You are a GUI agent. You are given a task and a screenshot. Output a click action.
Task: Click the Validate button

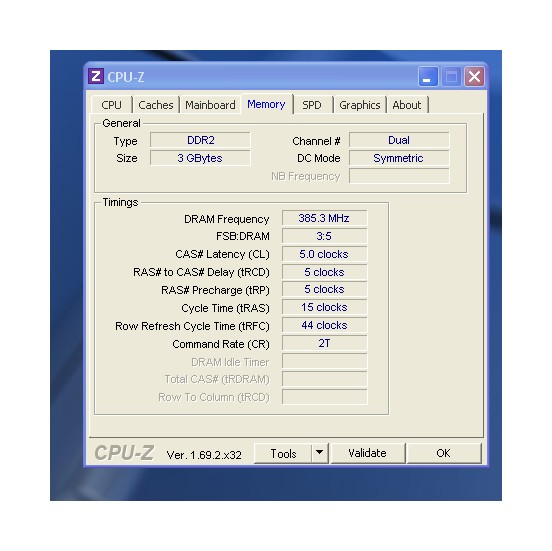point(368,453)
